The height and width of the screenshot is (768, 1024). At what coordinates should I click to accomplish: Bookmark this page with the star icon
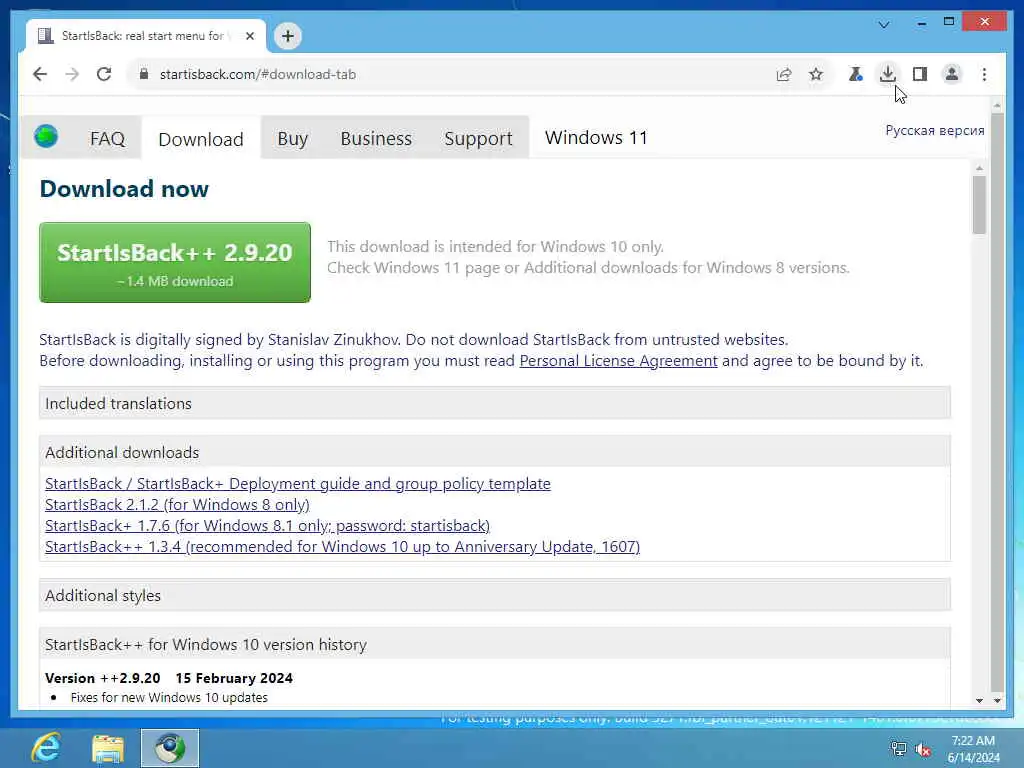pyautogui.click(x=816, y=74)
